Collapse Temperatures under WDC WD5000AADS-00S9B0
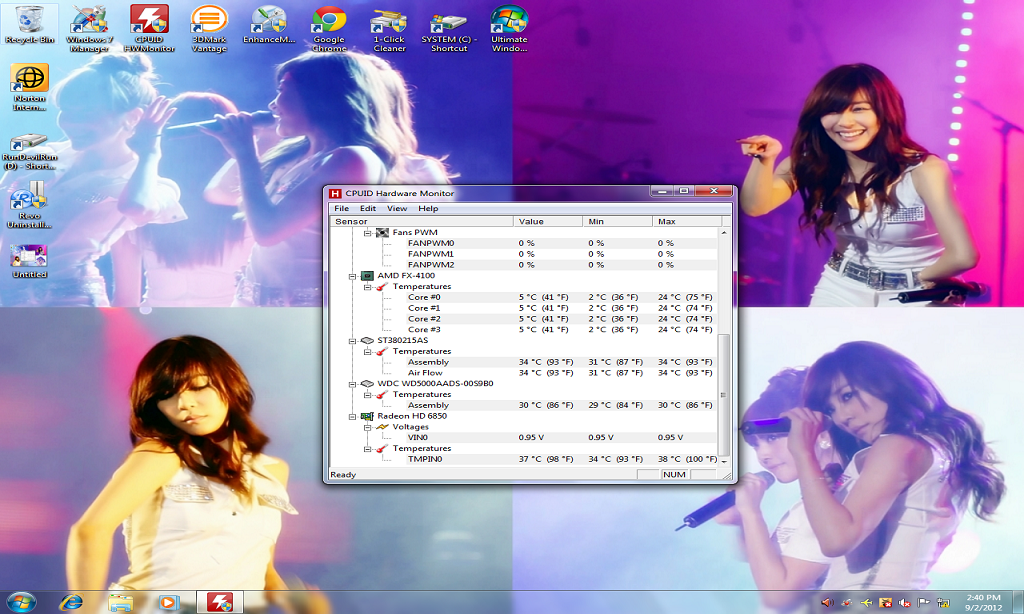This screenshot has height=614, width=1024. click(367, 395)
